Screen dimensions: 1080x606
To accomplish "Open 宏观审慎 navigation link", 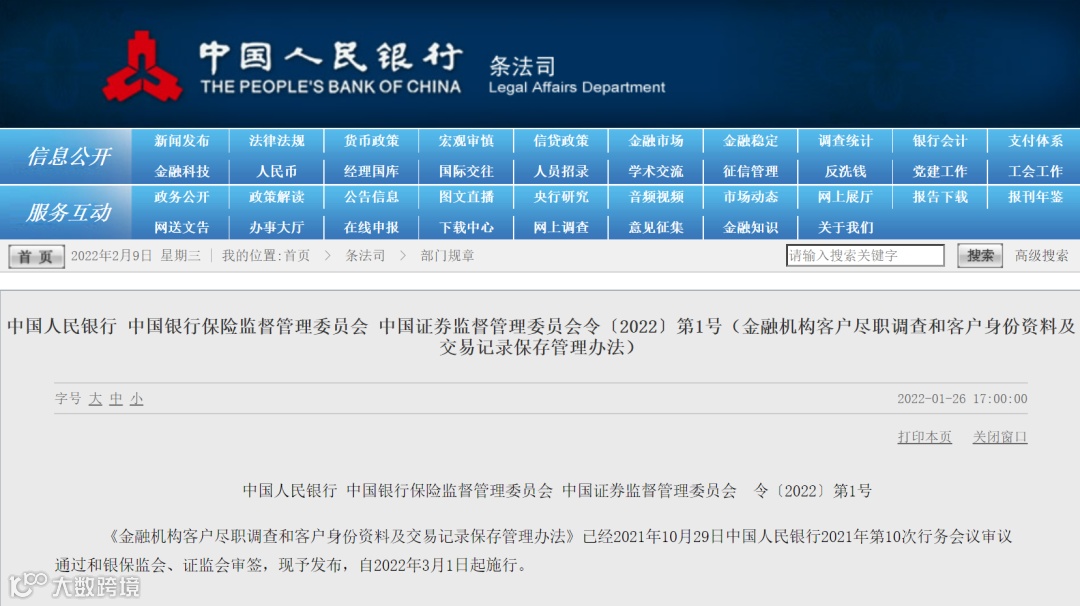I will (x=466, y=141).
